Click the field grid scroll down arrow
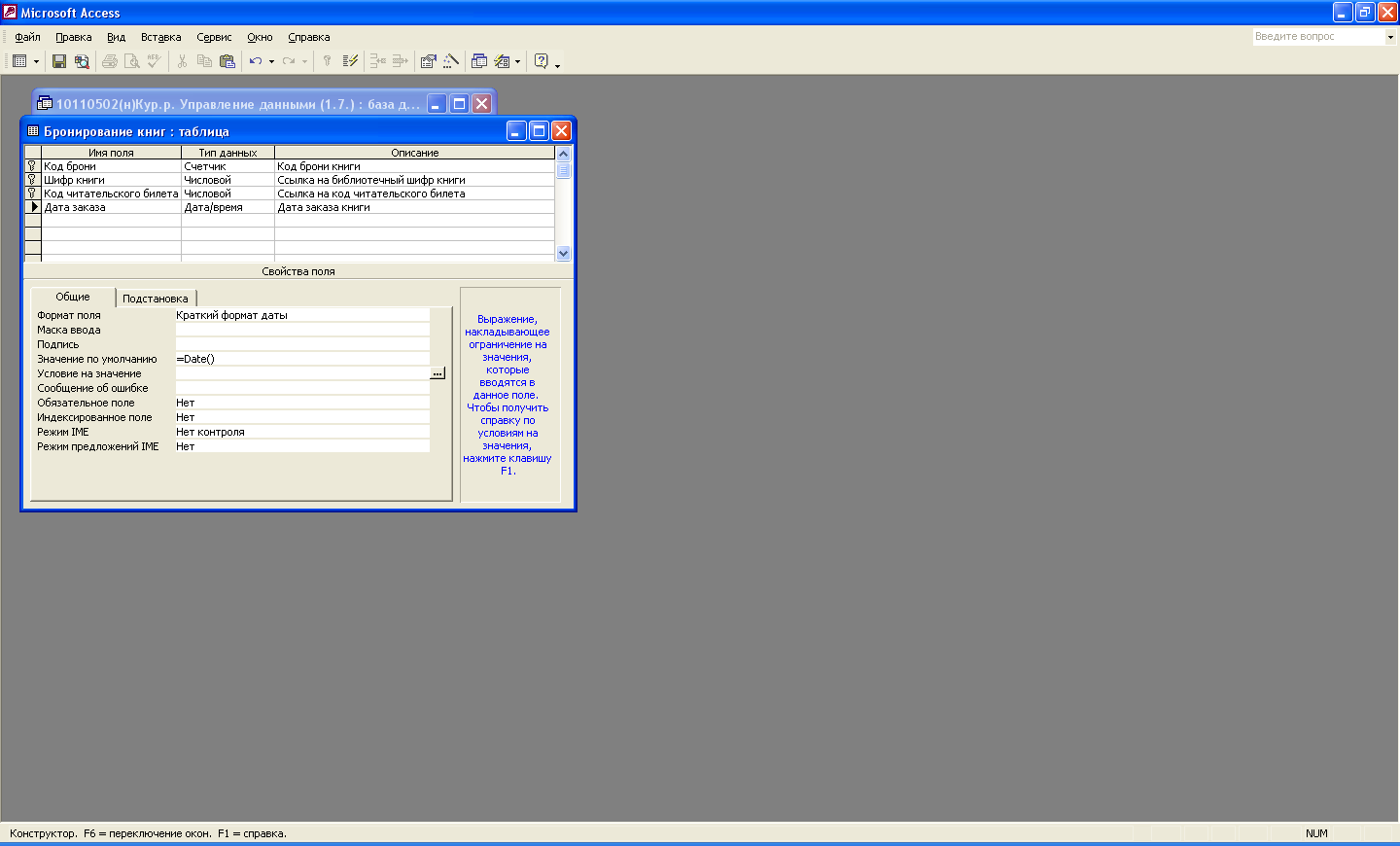The height and width of the screenshot is (846, 1400). 563,253
